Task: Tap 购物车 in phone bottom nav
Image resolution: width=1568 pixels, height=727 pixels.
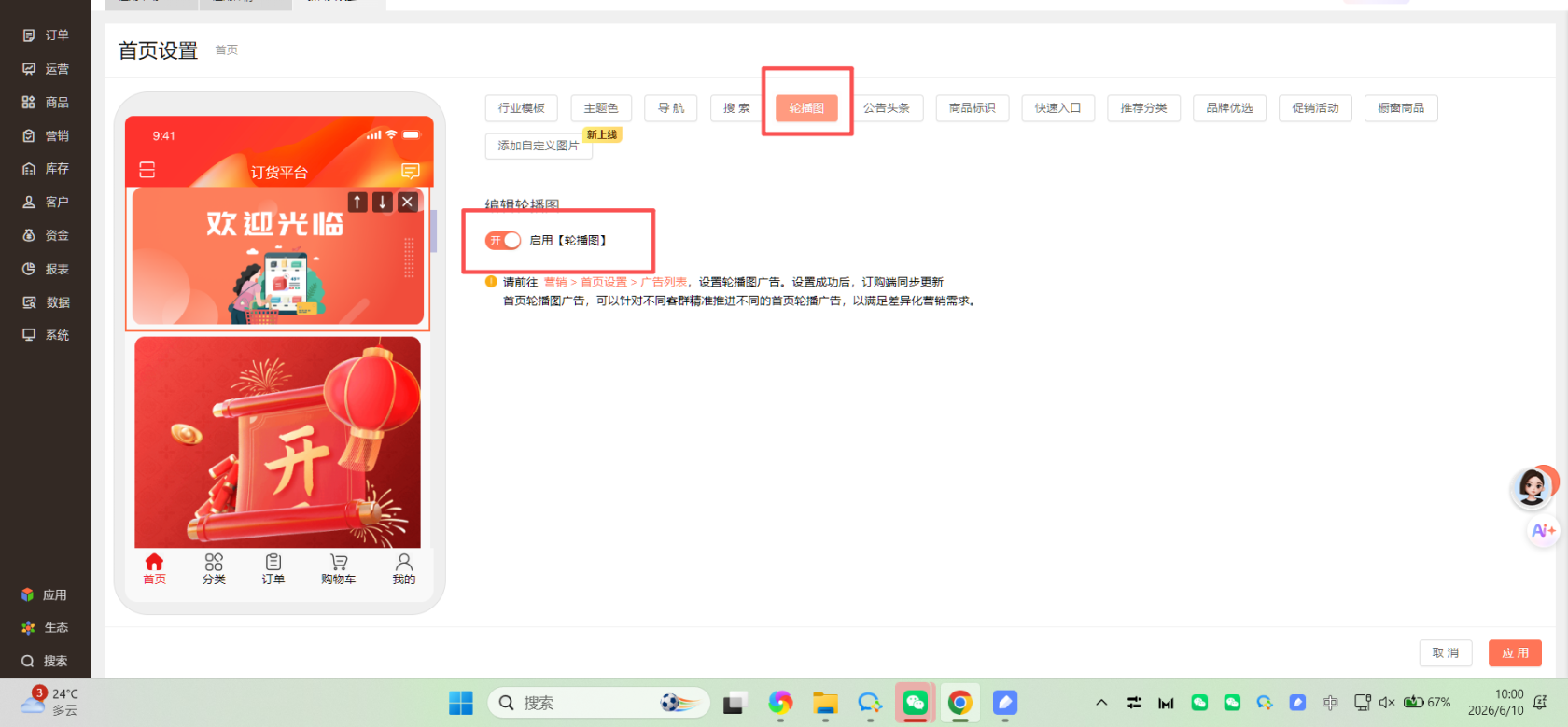Action: 338,568
